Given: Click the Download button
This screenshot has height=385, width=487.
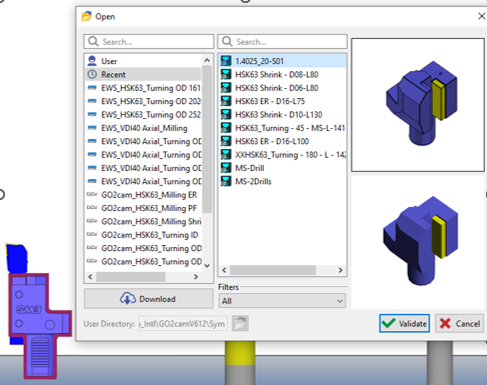Looking at the screenshot, I should point(149,299).
